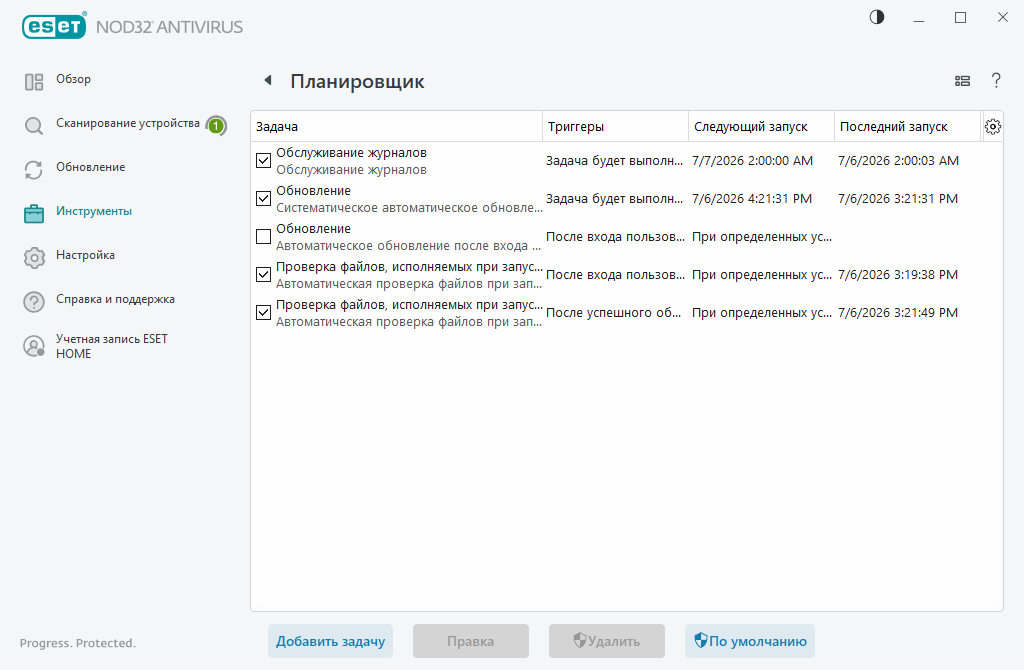Disable the Обслуживание журналов task checkbox
The image size is (1024, 670).
(263, 161)
